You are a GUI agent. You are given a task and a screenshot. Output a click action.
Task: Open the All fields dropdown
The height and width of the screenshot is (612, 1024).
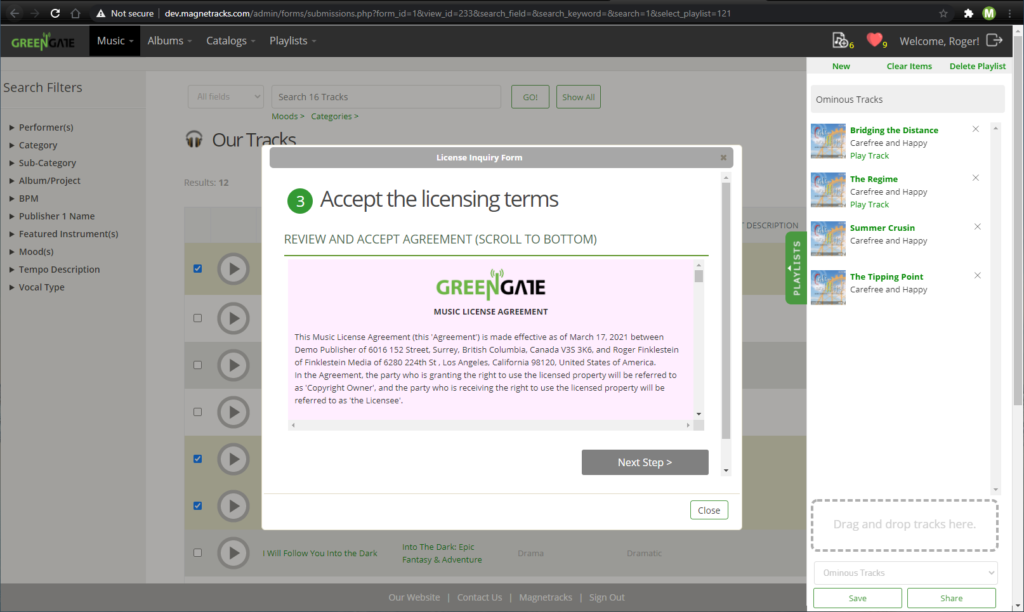tap(226, 97)
